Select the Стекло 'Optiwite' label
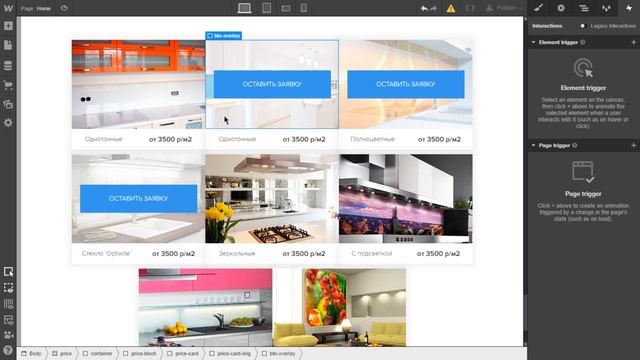The image size is (640, 360). point(106,253)
